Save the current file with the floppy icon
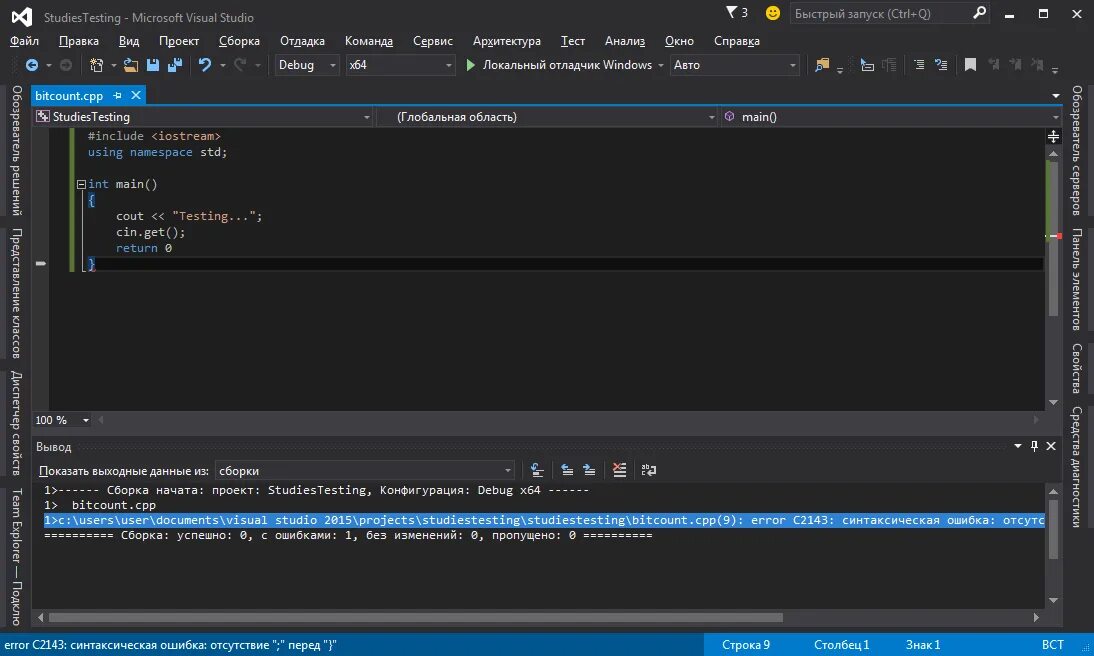This screenshot has width=1094, height=656. point(153,65)
